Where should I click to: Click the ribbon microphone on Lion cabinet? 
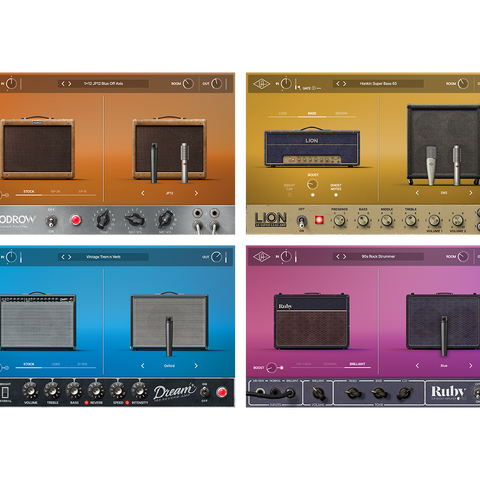pos(457,165)
